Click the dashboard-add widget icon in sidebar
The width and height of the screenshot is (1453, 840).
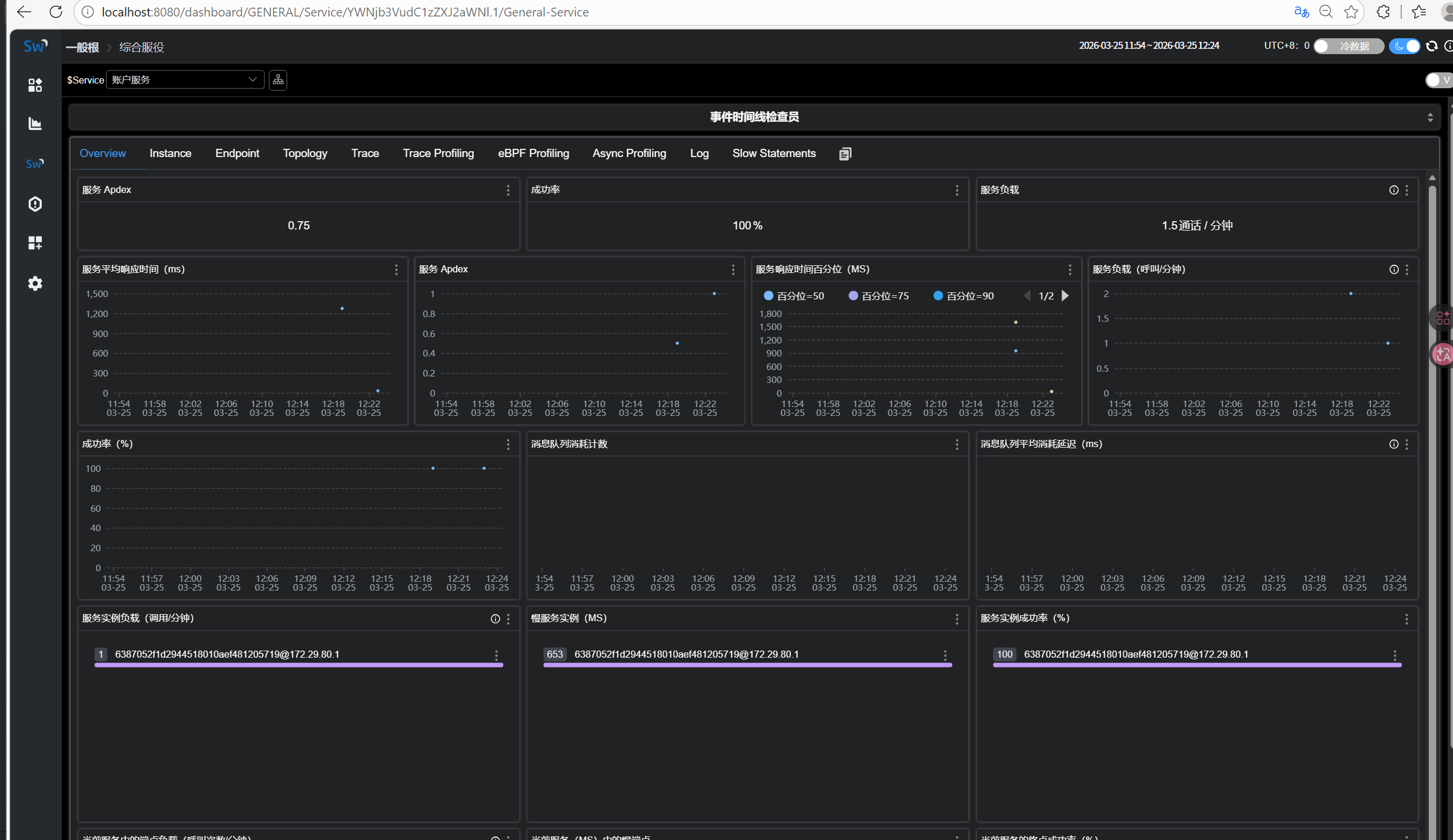point(35,243)
